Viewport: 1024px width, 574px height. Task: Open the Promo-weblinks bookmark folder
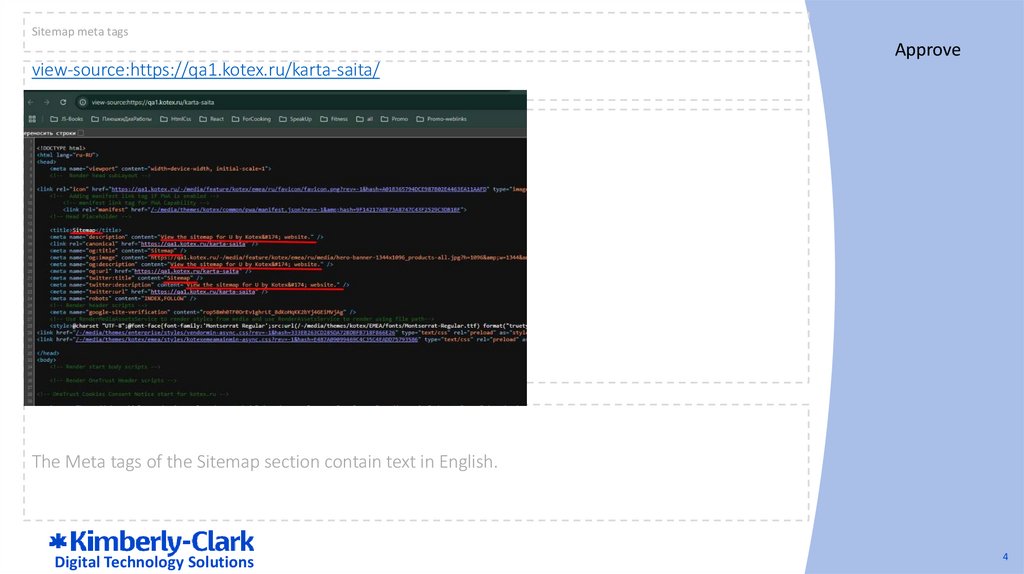pyautogui.click(x=441, y=119)
